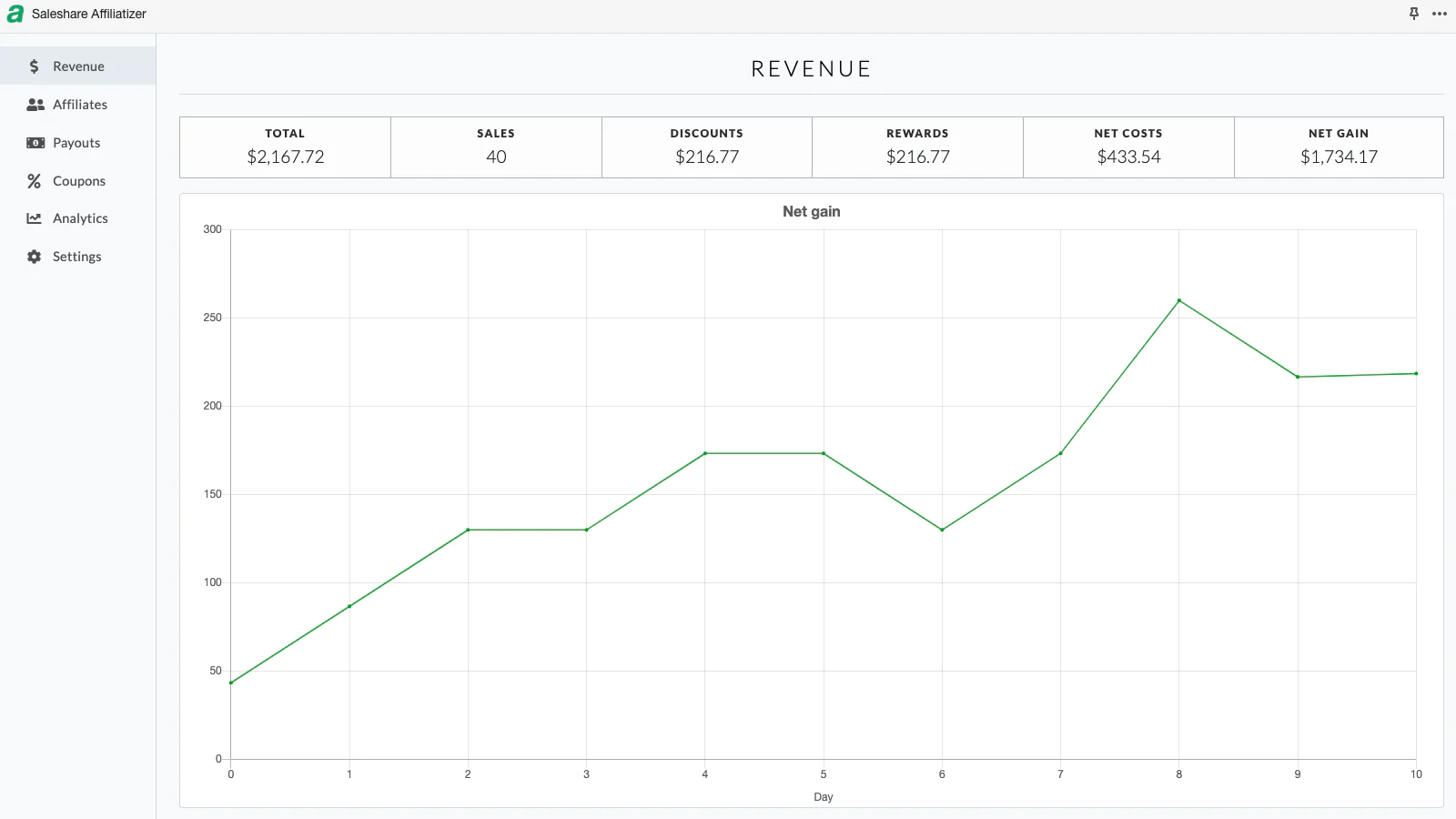Click the Payouts money bill icon
Image resolution: width=1456 pixels, height=819 pixels.
click(35, 143)
